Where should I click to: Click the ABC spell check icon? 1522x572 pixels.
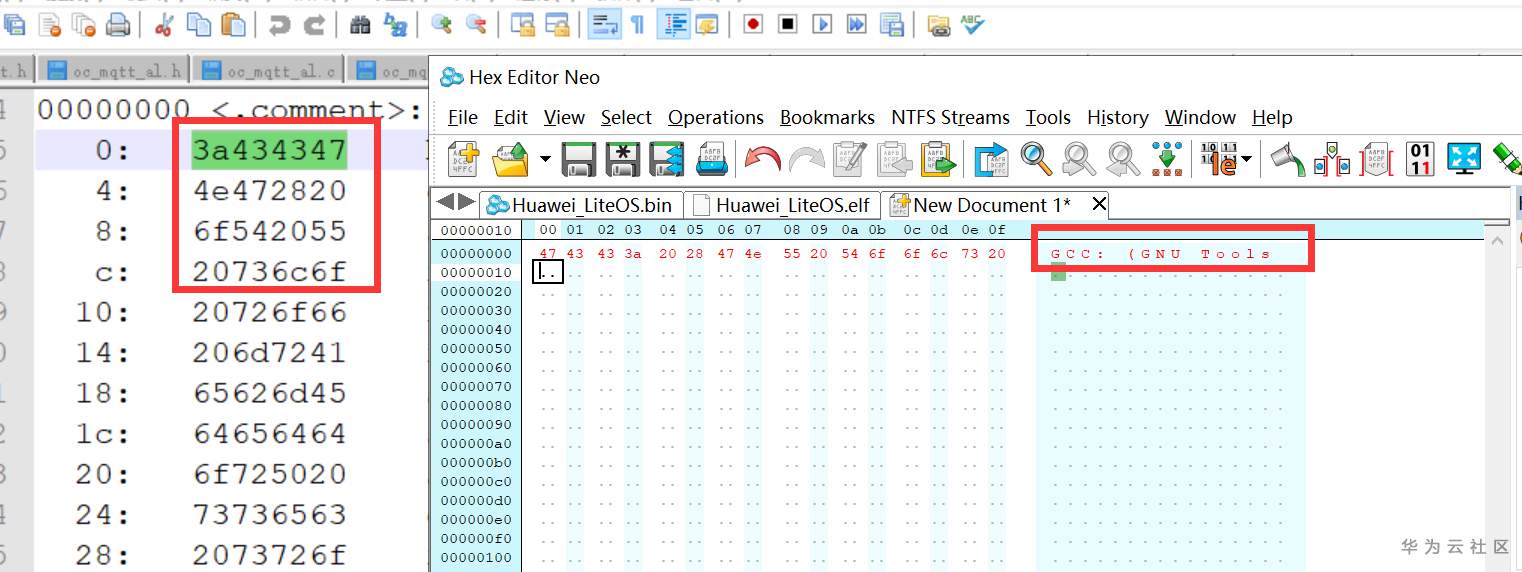(972, 24)
